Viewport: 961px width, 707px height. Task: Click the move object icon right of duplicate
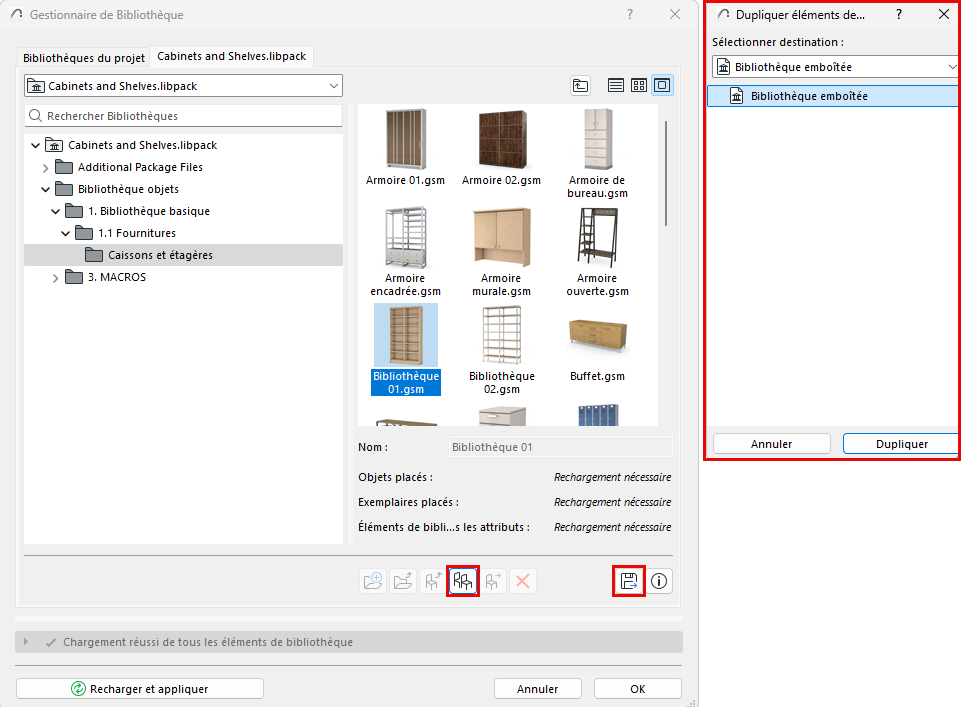(x=493, y=581)
